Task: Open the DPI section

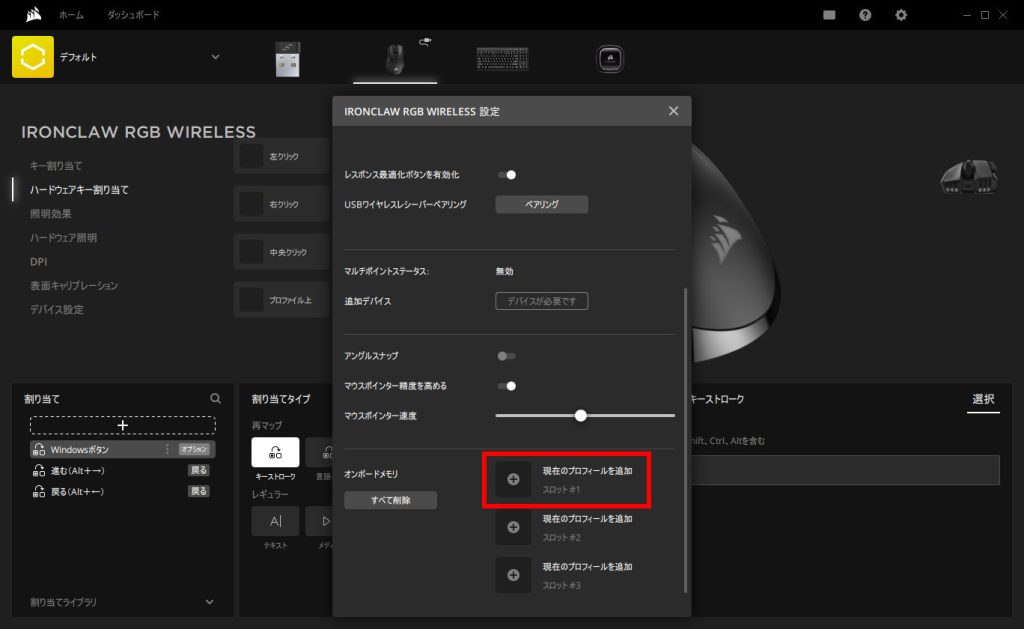Action: [39, 261]
